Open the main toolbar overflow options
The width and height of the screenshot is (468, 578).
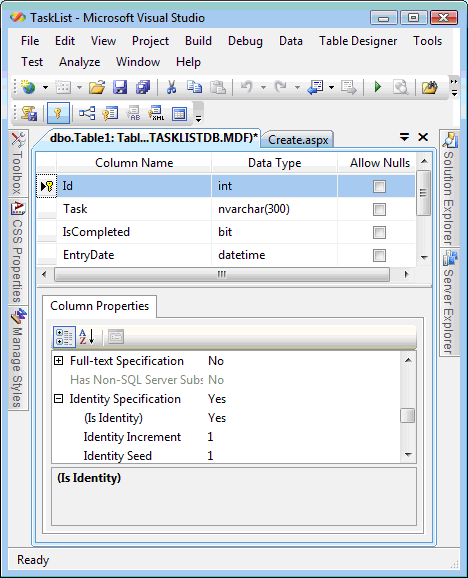click(454, 87)
